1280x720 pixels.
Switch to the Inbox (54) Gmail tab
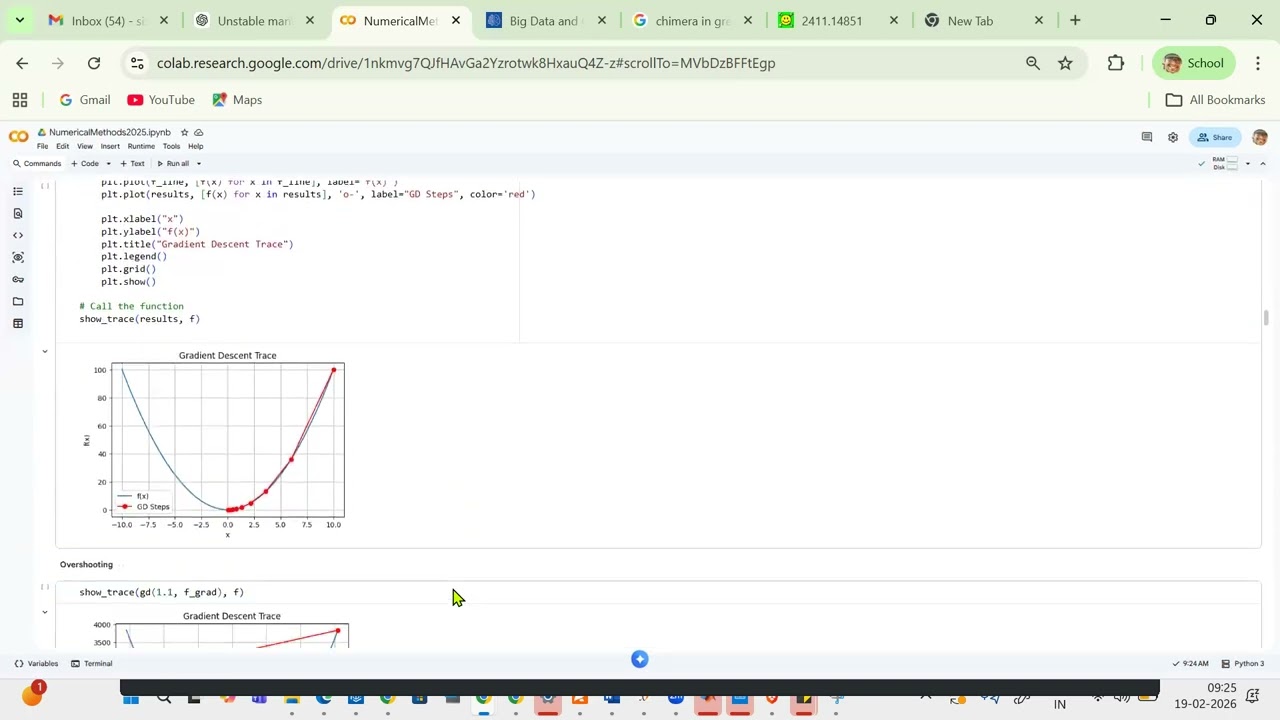[108, 20]
